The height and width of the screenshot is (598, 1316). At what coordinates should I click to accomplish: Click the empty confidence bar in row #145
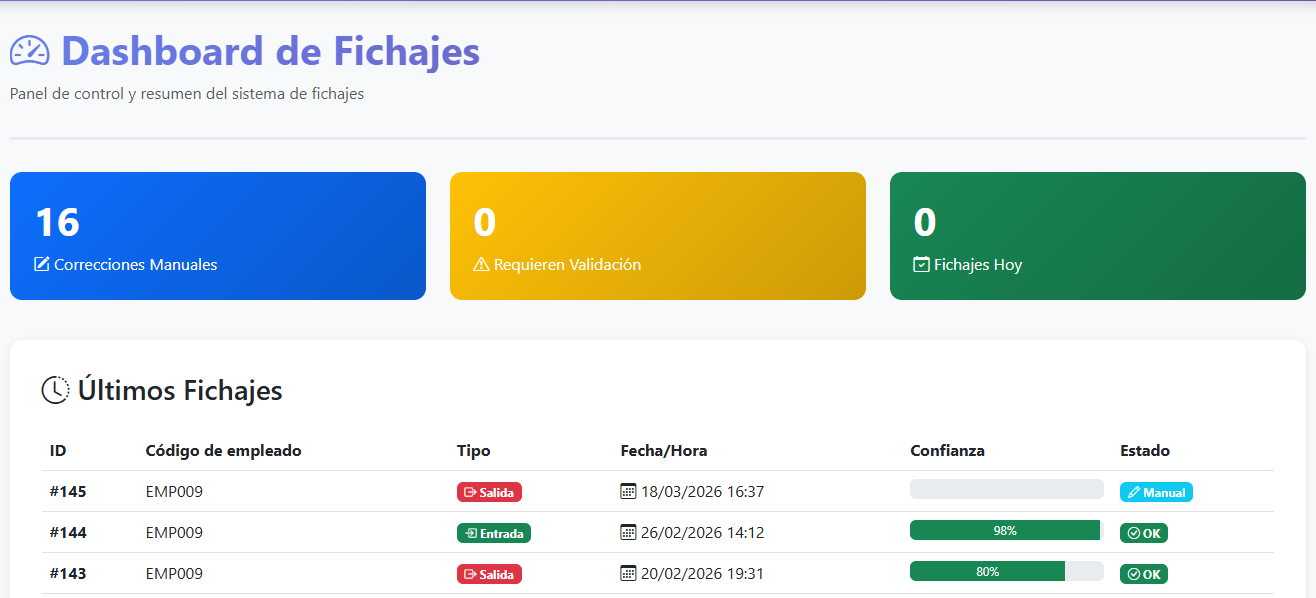click(x=1006, y=487)
